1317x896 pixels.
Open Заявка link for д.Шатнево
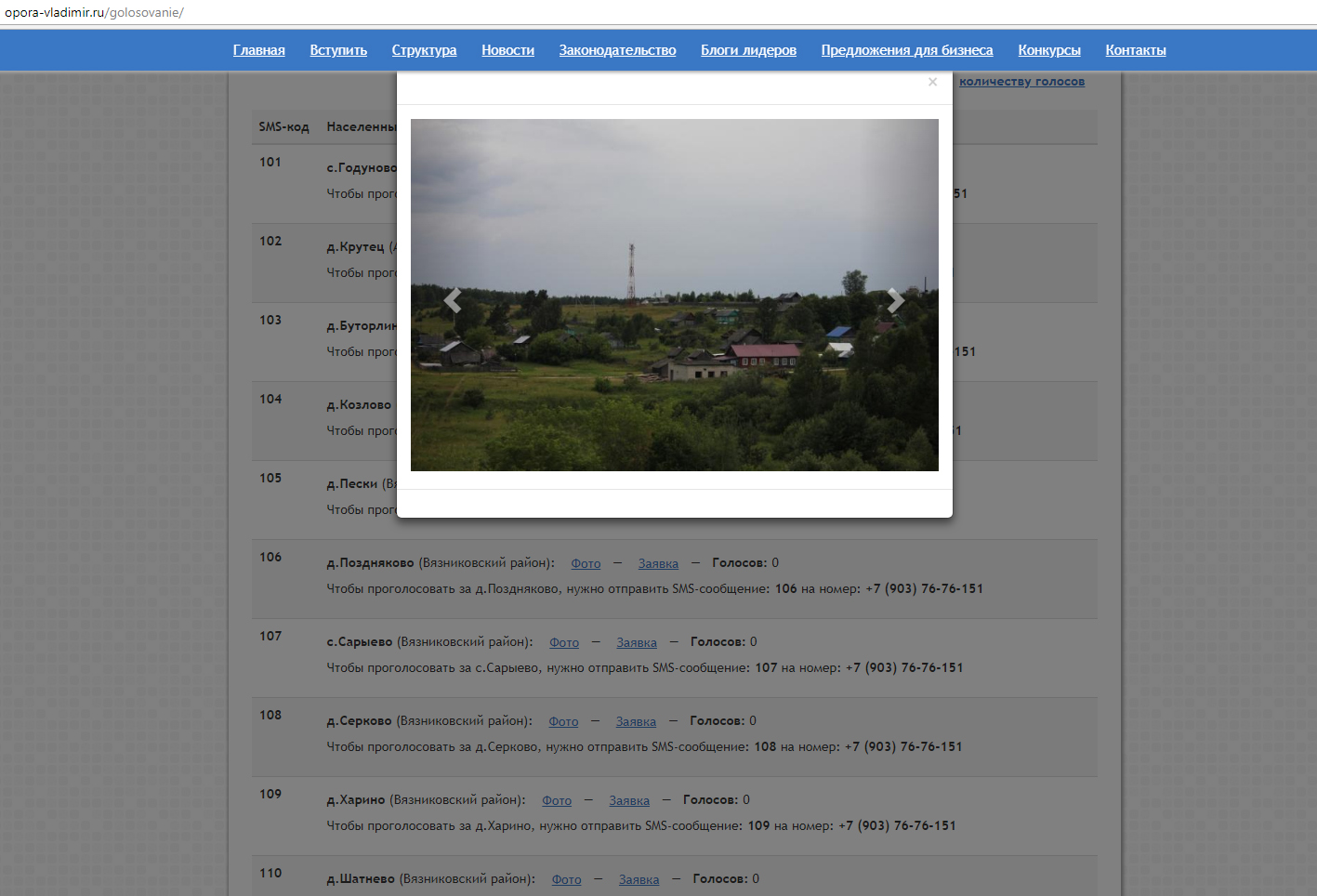click(x=639, y=879)
